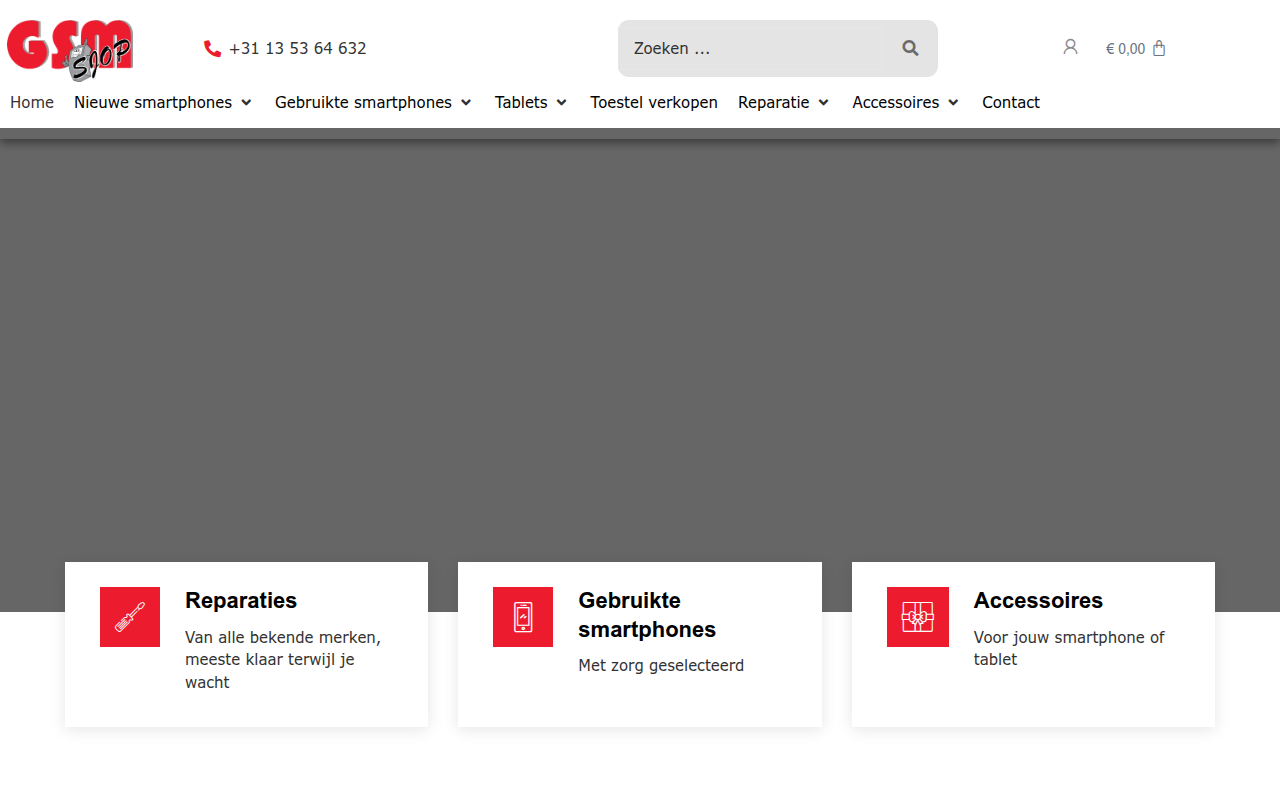Submit search with magnifier icon

[910, 48]
